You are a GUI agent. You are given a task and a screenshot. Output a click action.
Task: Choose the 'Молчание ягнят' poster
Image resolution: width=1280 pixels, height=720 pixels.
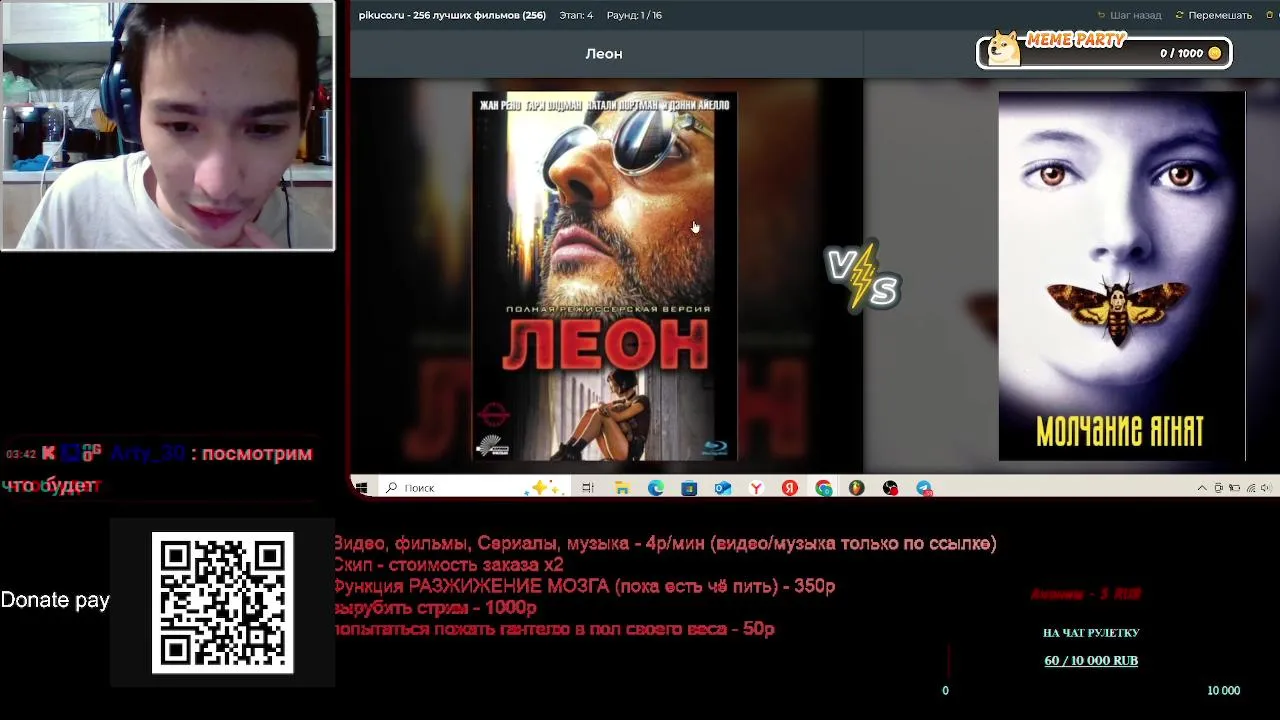[x=1122, y=276]
